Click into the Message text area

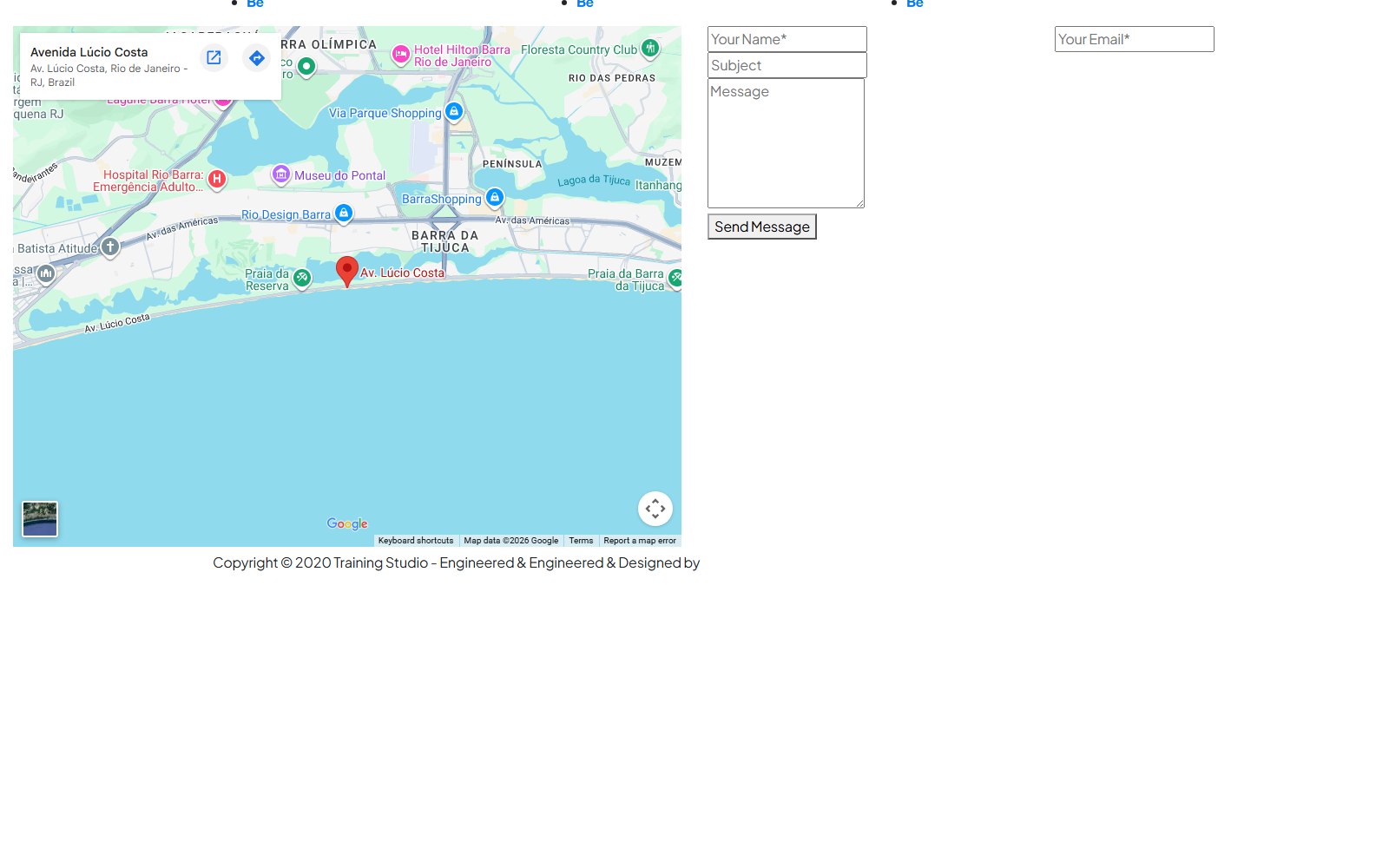(x=786, y=143)
